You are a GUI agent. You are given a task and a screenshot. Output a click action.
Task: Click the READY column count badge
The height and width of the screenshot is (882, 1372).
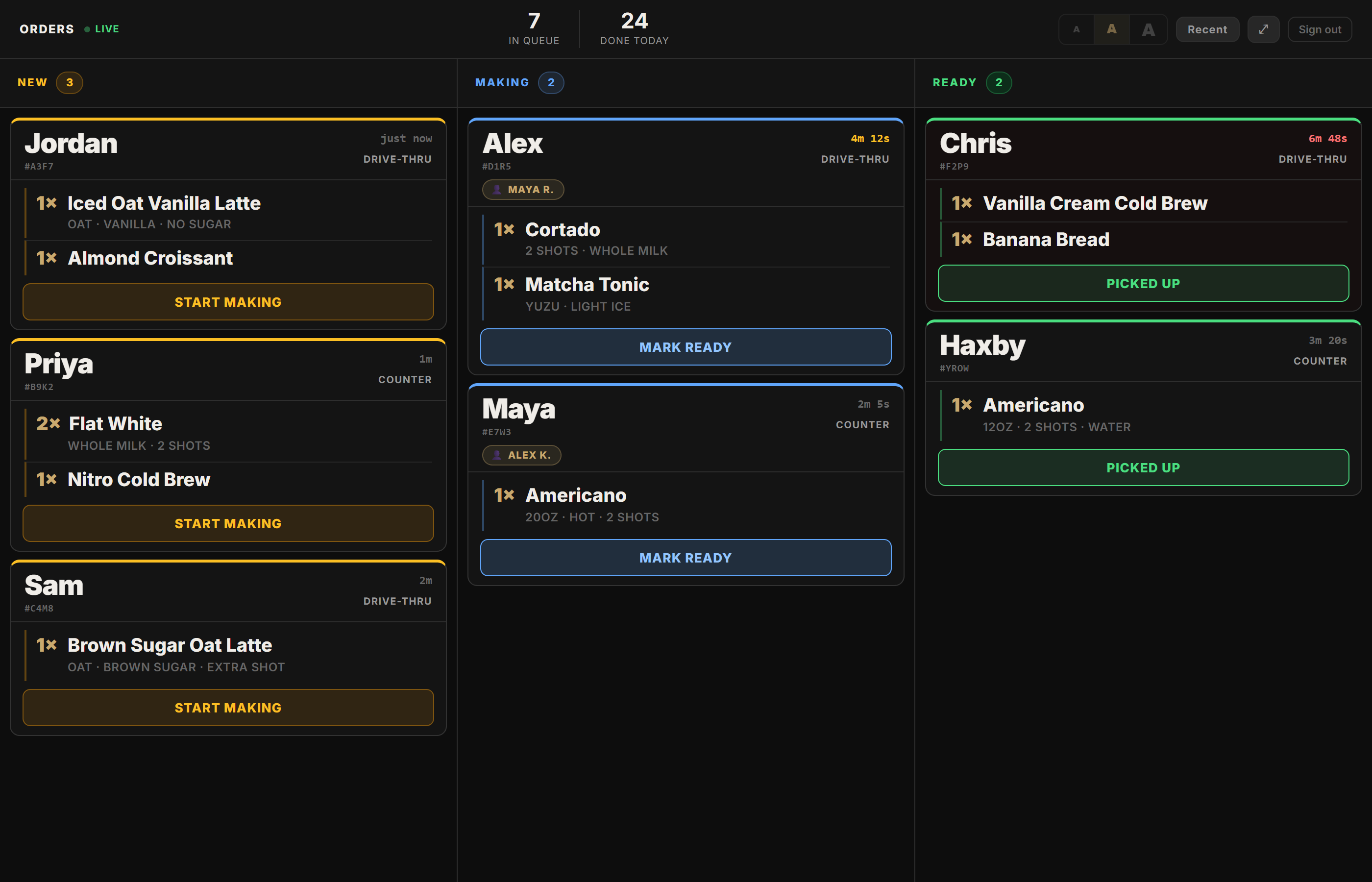(999, 82)
